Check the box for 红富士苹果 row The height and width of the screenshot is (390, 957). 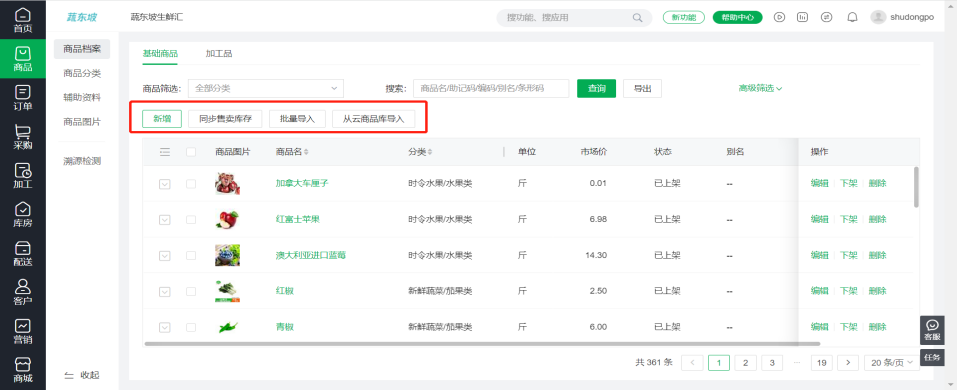tap(191, 220)
